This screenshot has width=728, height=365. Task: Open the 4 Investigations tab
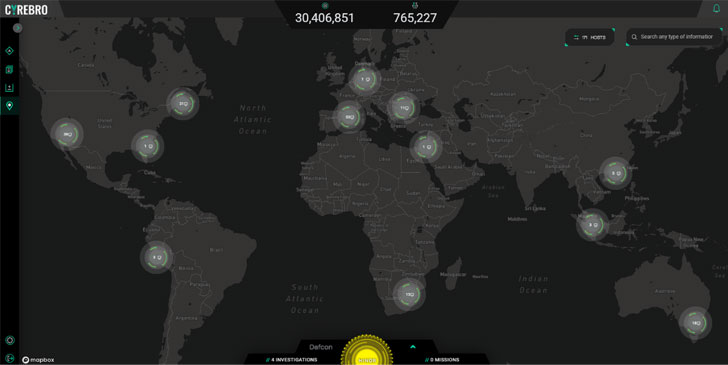click(x=292, y=360)
